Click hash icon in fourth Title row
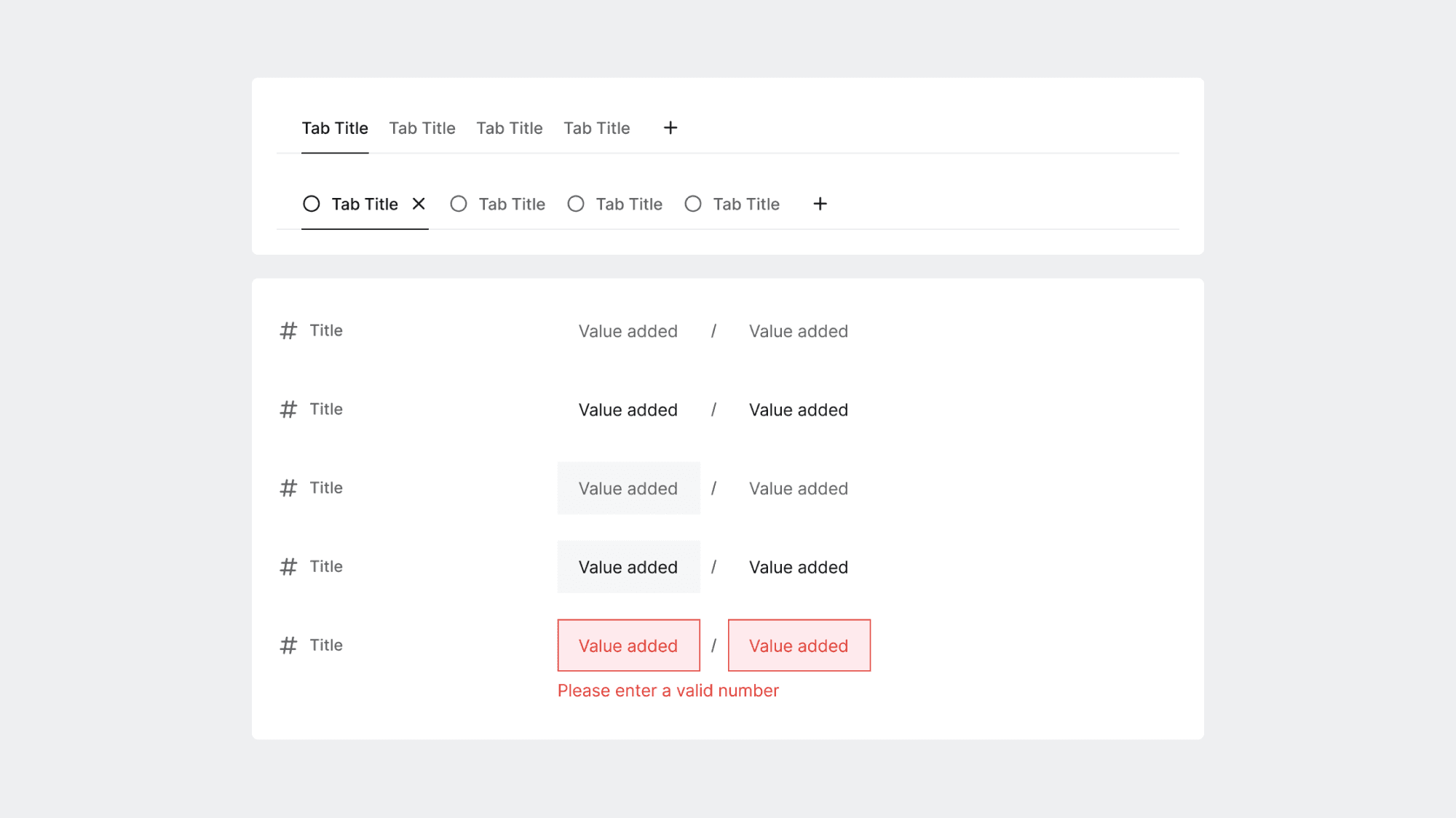This screenshot has width=1456, height=818. (x=288, y=567)
